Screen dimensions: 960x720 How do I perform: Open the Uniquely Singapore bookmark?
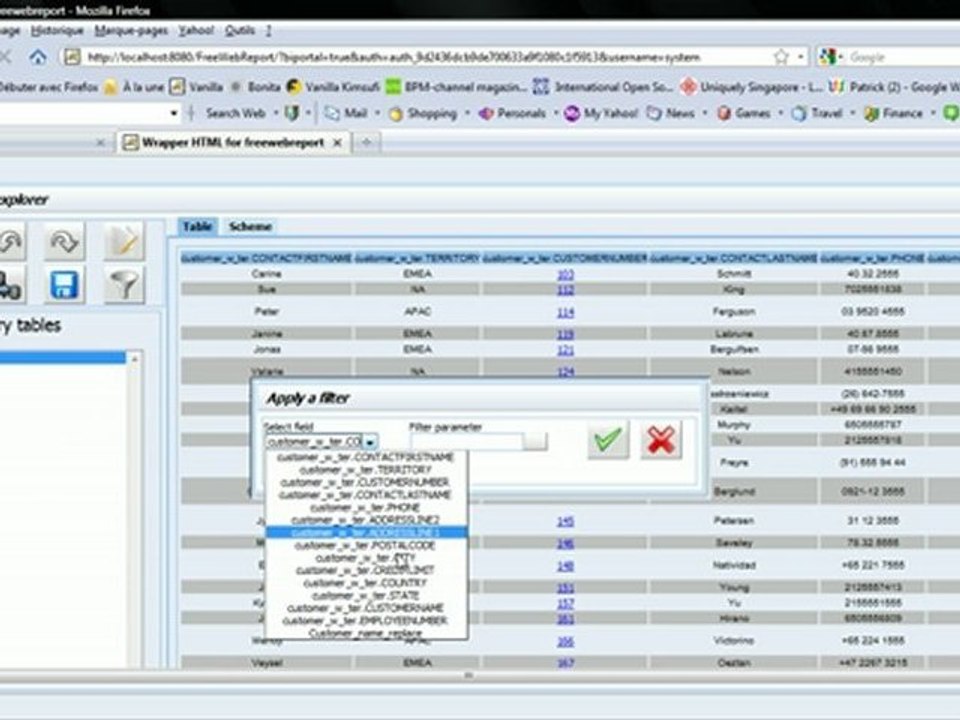point(751,87)
